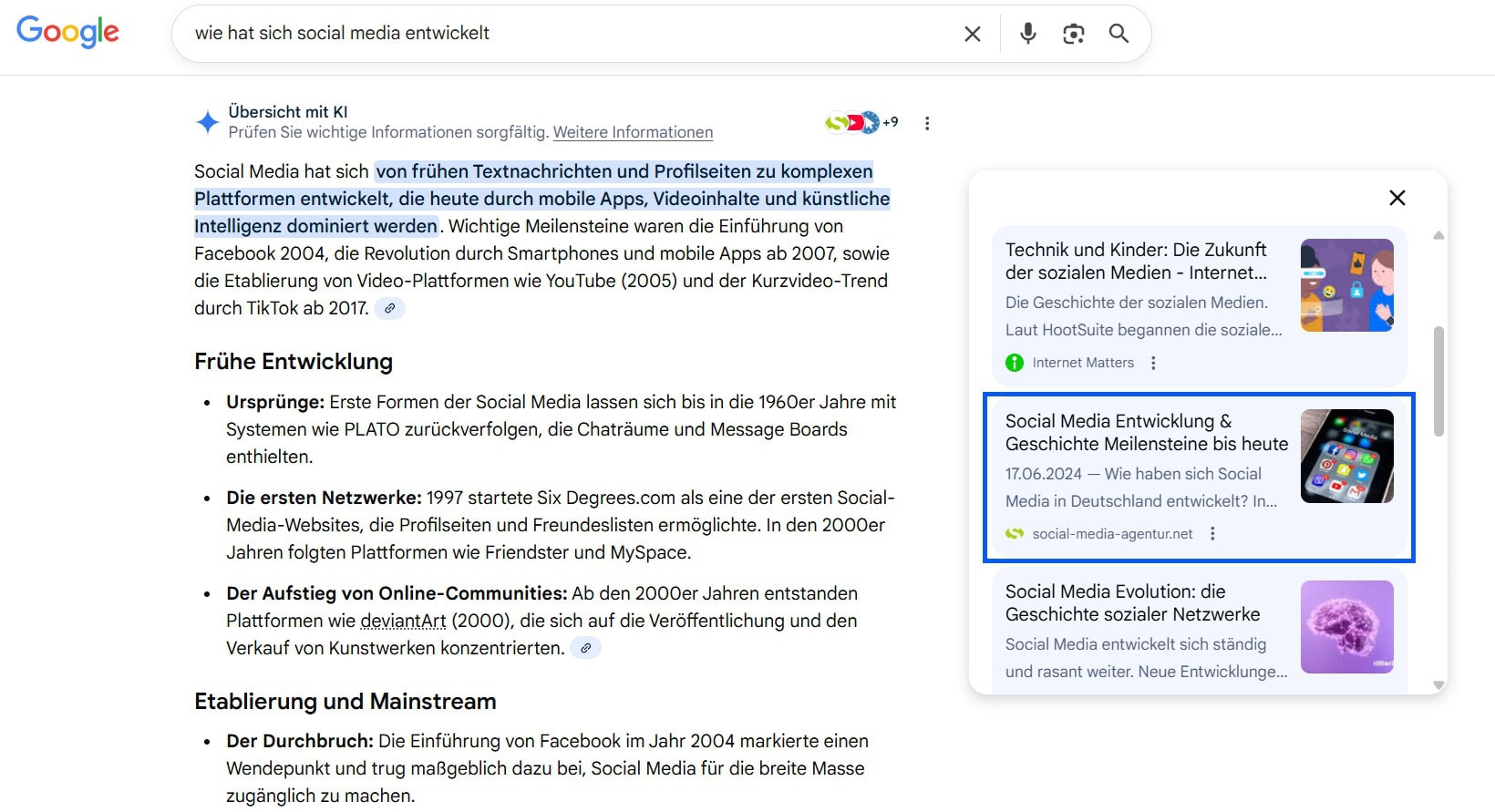The image size is (1495, 812).
Task: Open 'Technik und Kinder: Die Zukunft' source card
Action: tap(1200, 305)
